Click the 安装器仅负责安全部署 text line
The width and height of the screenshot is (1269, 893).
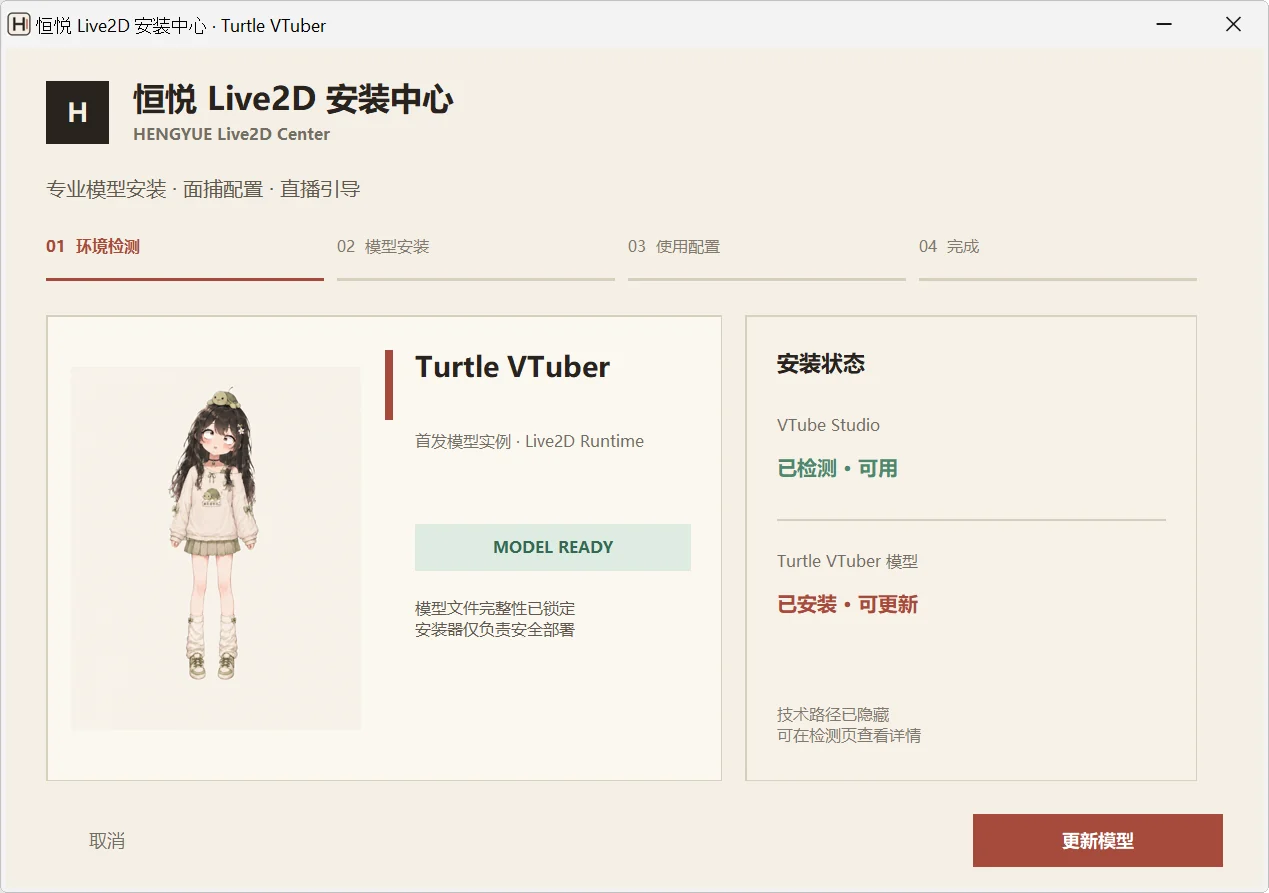click(x=495, y=629)
